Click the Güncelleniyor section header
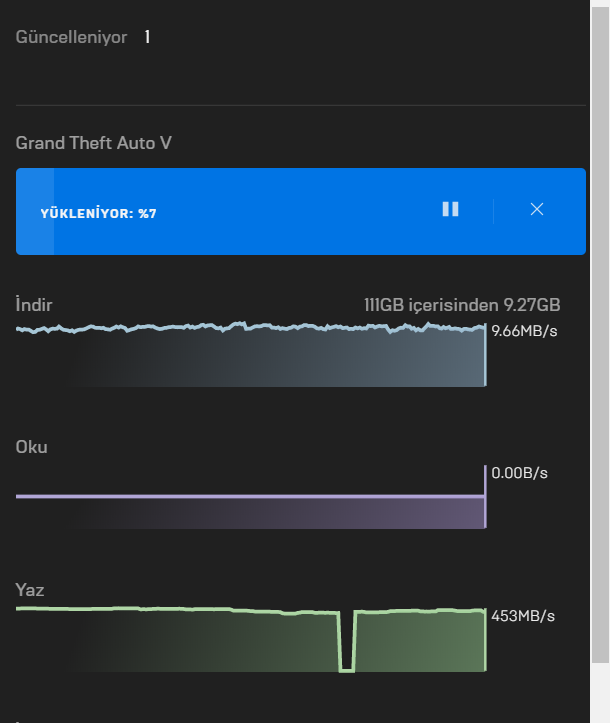610x723 pixels. (x=71, y=37)
